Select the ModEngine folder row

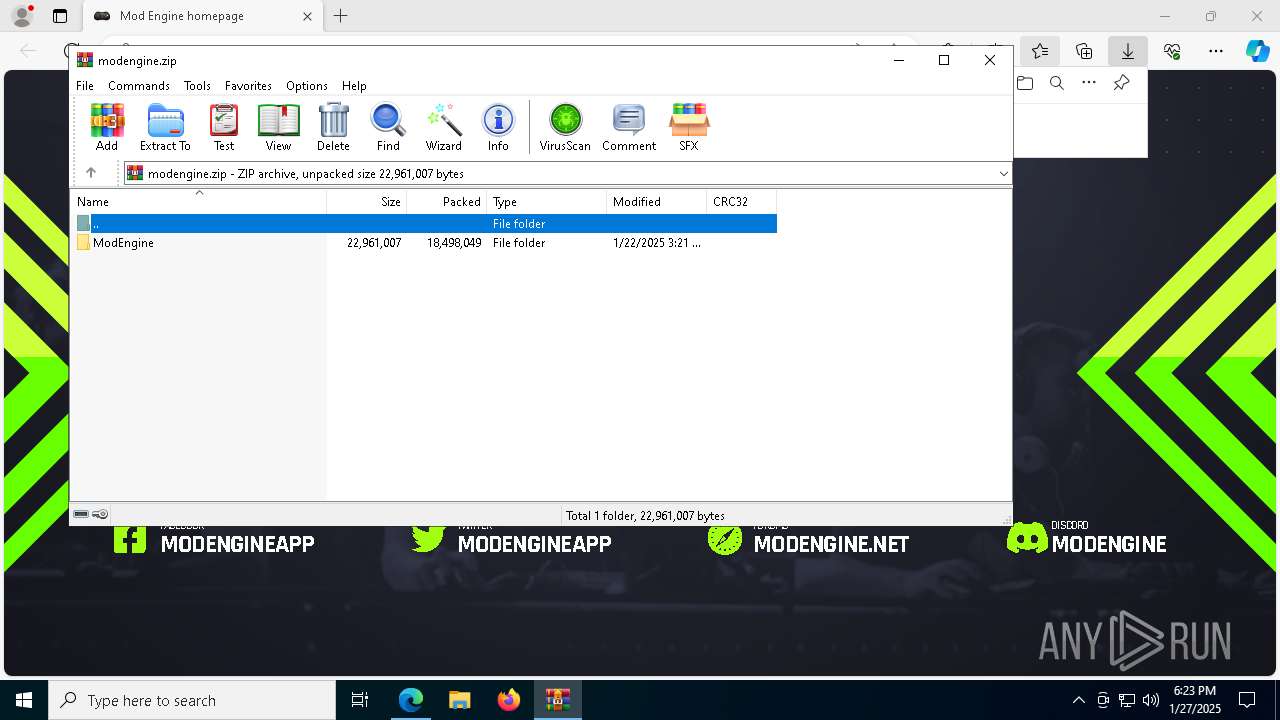coord(426,243)
